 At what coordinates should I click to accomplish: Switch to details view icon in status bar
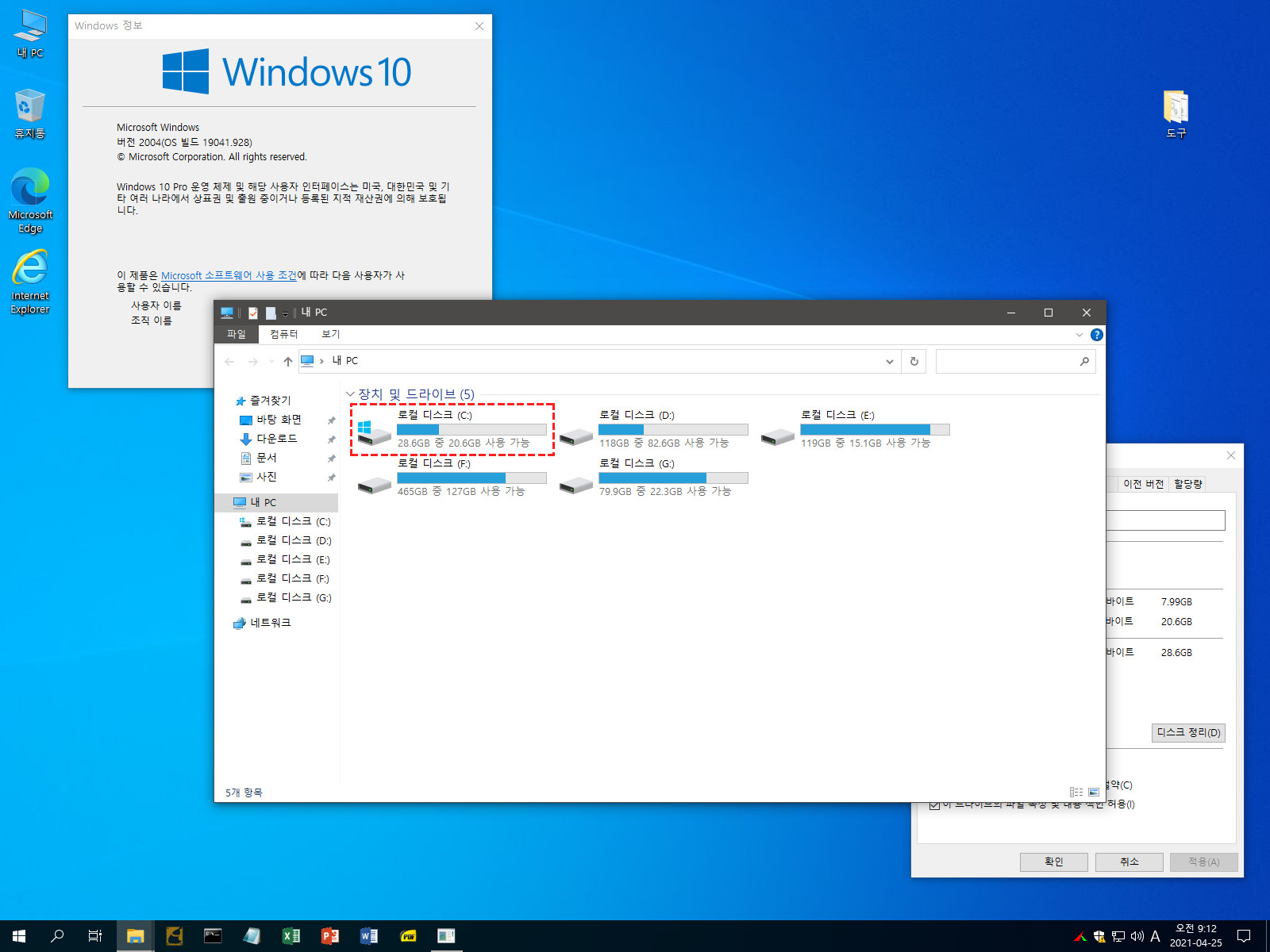(x=1076, y=792)
